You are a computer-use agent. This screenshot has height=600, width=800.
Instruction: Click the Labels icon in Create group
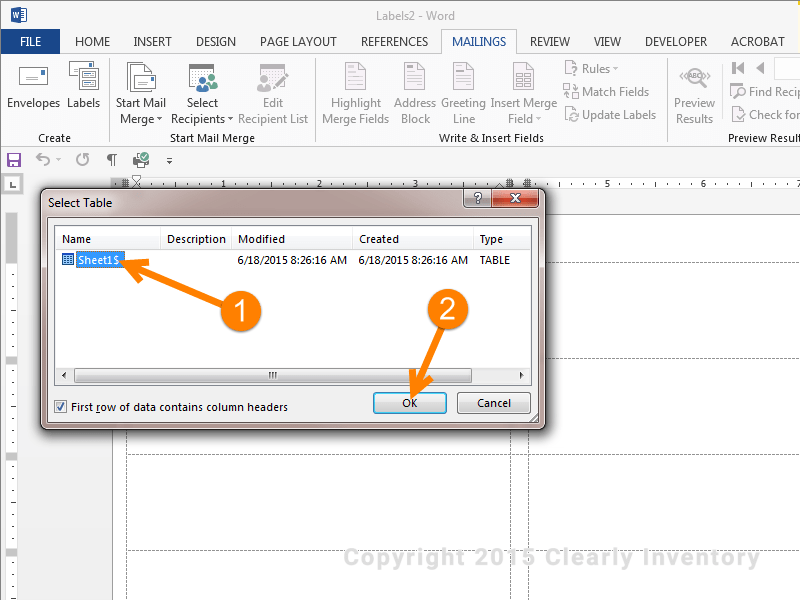point(84,77)
